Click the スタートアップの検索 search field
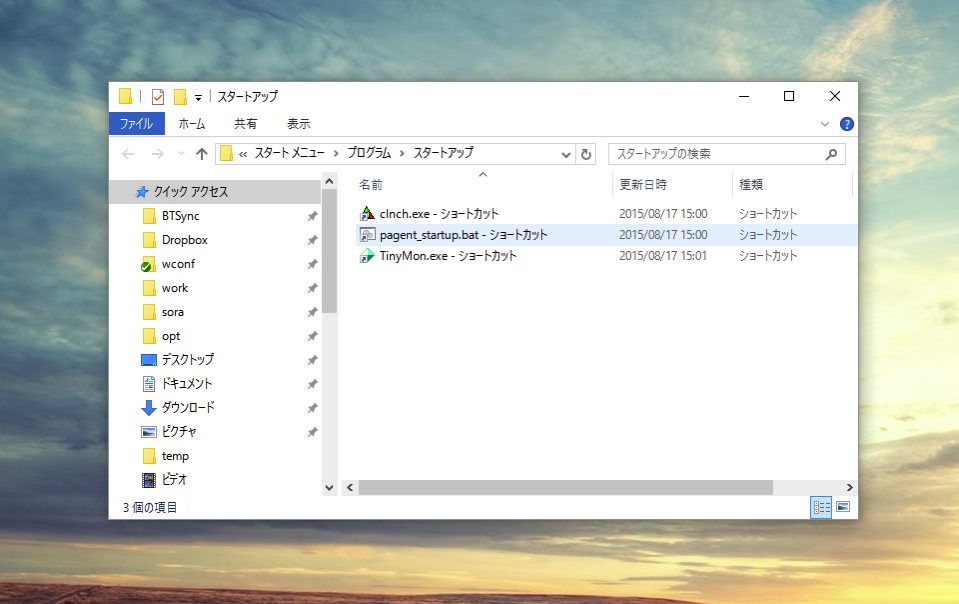This screenshot has width=959, height=604. click(x=715, y=154)
